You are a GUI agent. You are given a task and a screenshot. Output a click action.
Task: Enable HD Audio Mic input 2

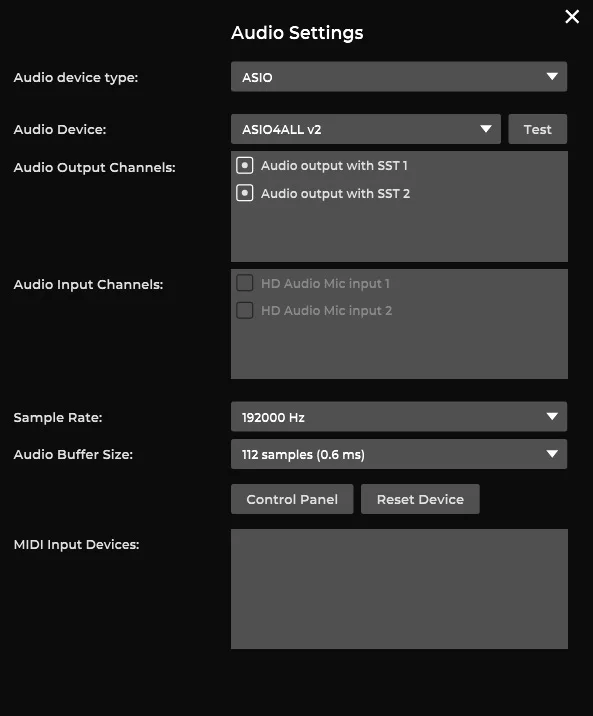245,311
